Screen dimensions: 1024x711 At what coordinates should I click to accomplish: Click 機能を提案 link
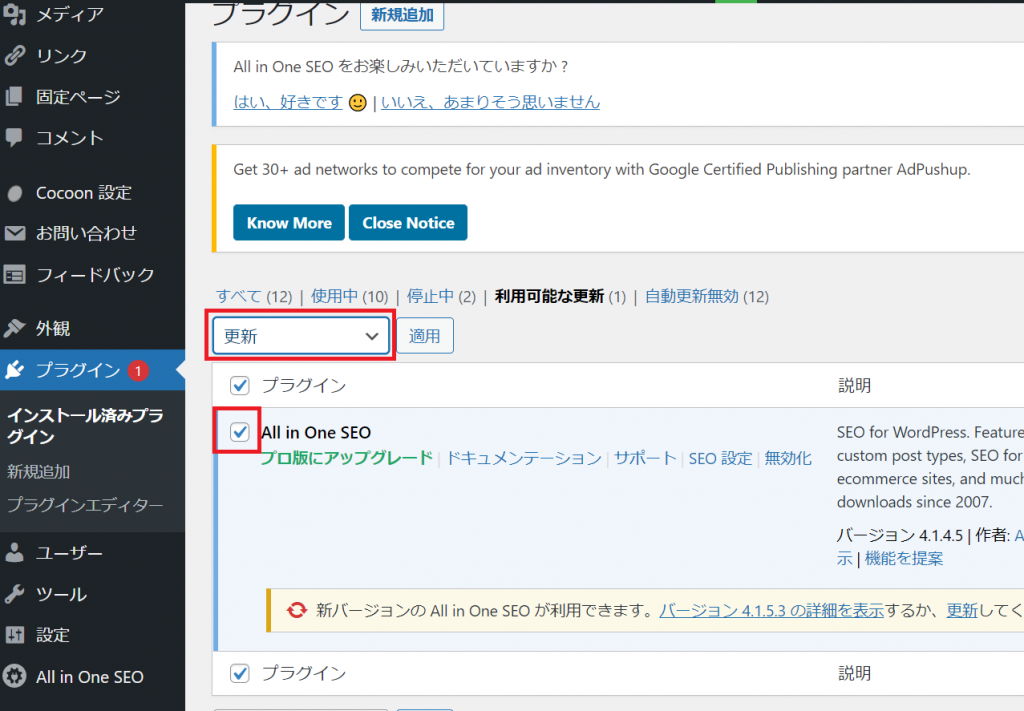click(904, 559)
